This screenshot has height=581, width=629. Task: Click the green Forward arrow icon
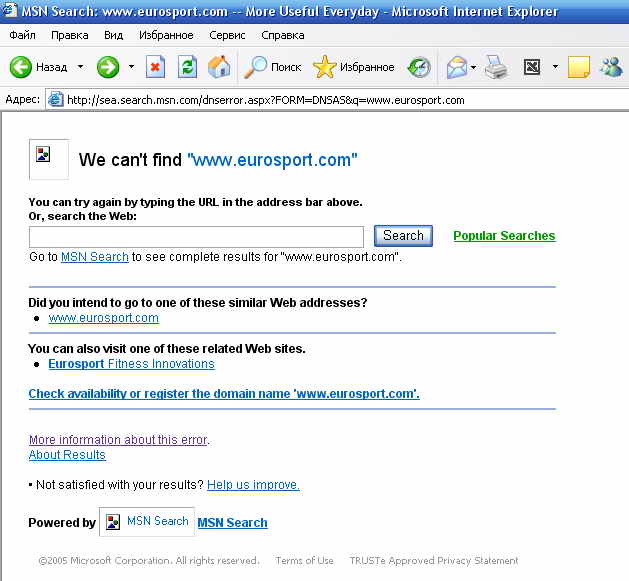(108, 67)
